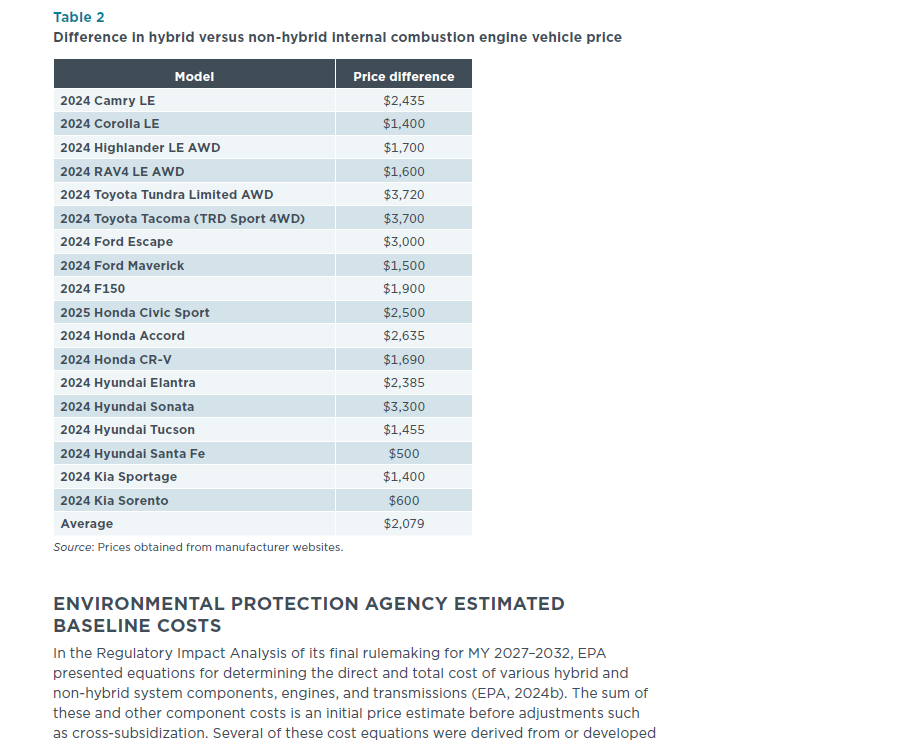Click the line beginning "presented equations for determining"
This screenshot has width=924, height=747.
point(341,673)
